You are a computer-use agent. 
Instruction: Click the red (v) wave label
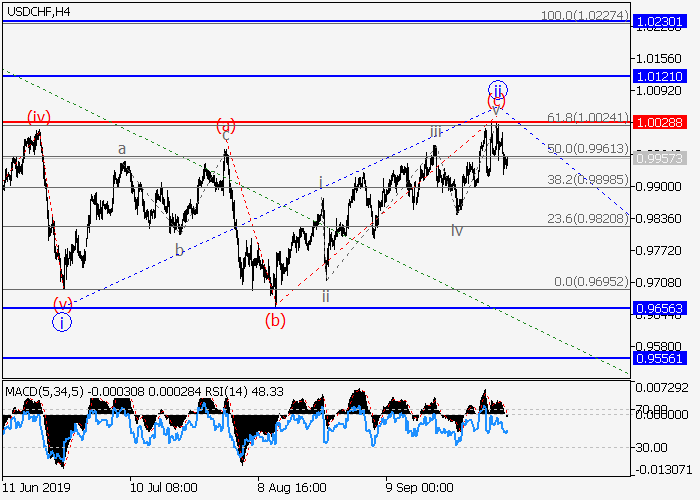click(62, 304)
